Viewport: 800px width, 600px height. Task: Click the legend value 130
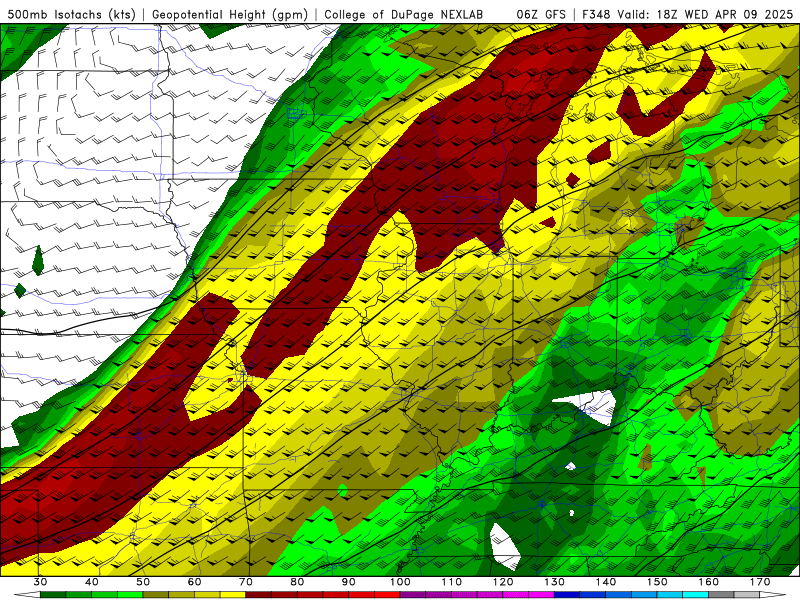pos(555,582)
